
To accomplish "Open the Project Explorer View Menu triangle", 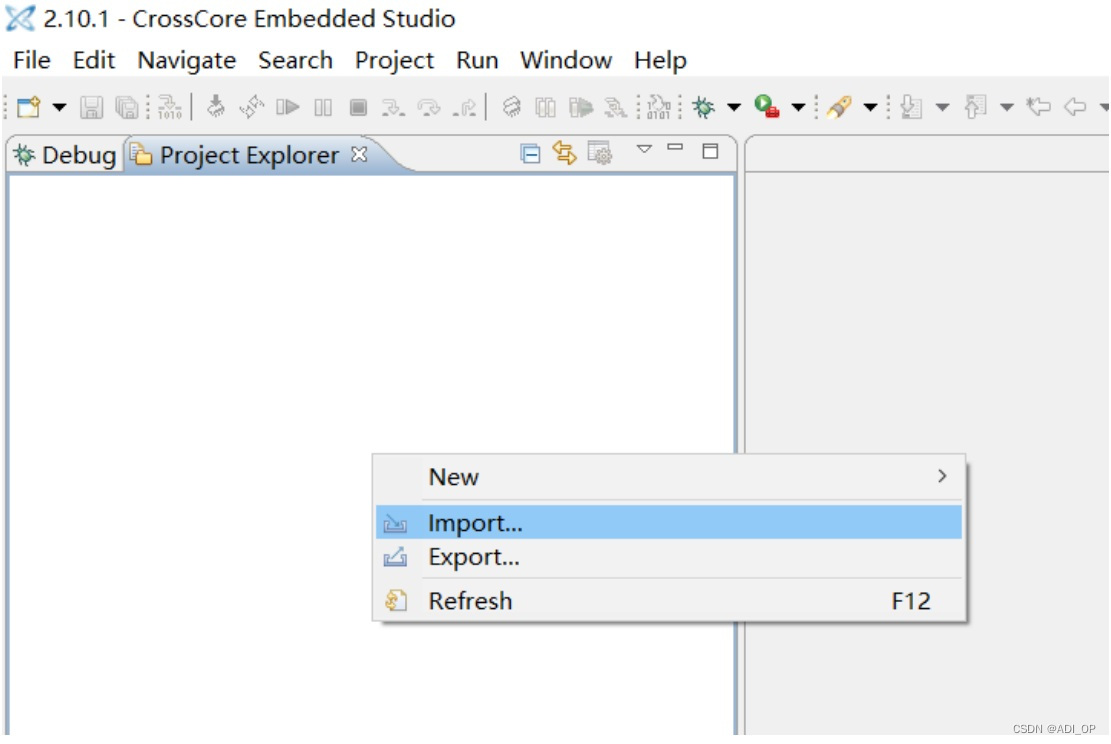I will click(x=644, y=149).
